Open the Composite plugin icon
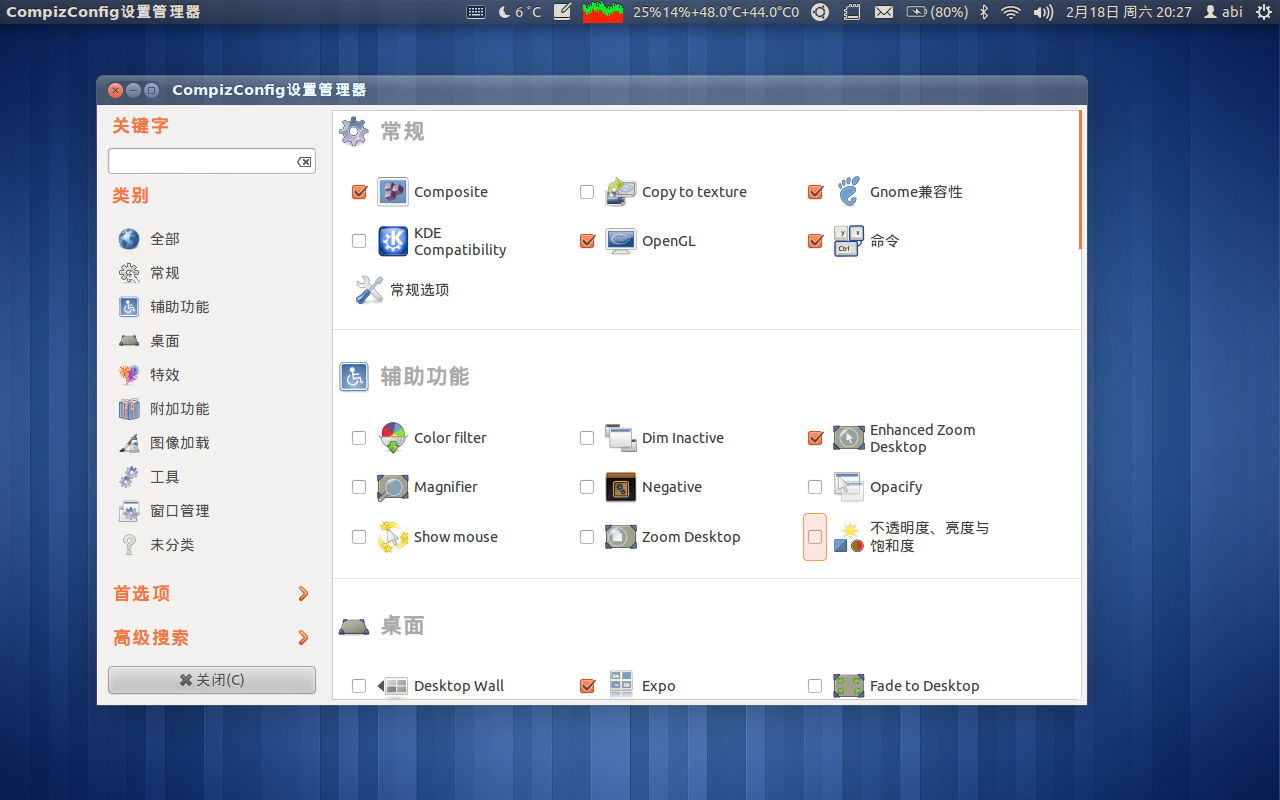Image resolution: width=1280 pixels, height=800 pixels. (393, 192)
